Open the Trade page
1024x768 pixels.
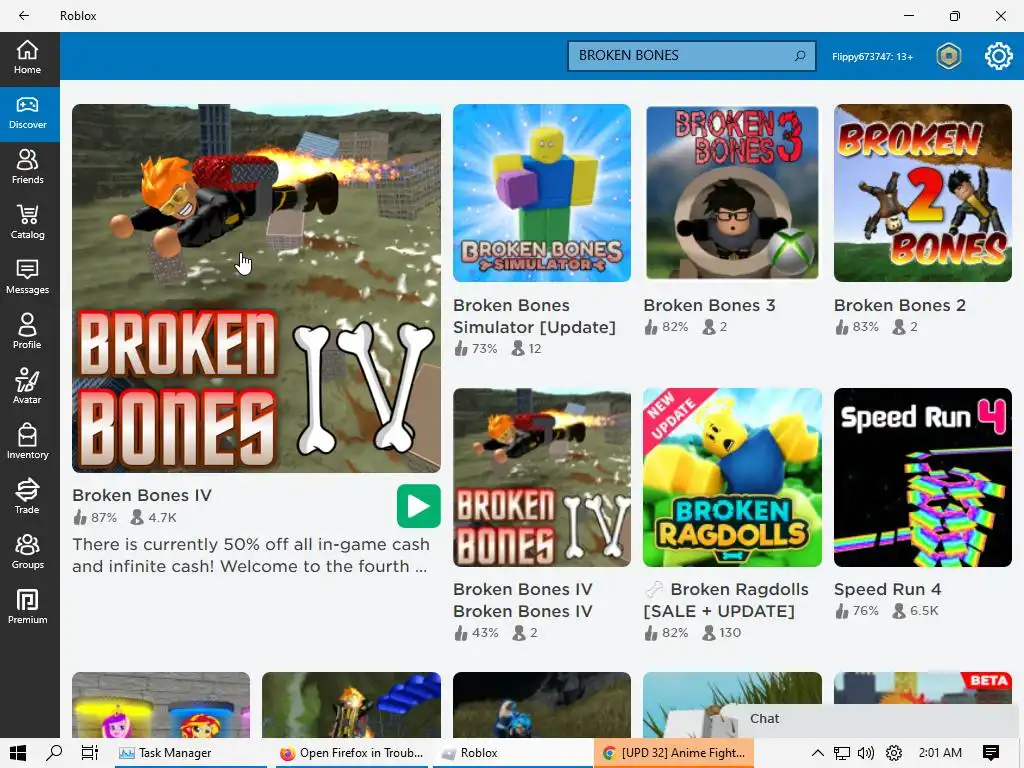[x=27, y=498]
